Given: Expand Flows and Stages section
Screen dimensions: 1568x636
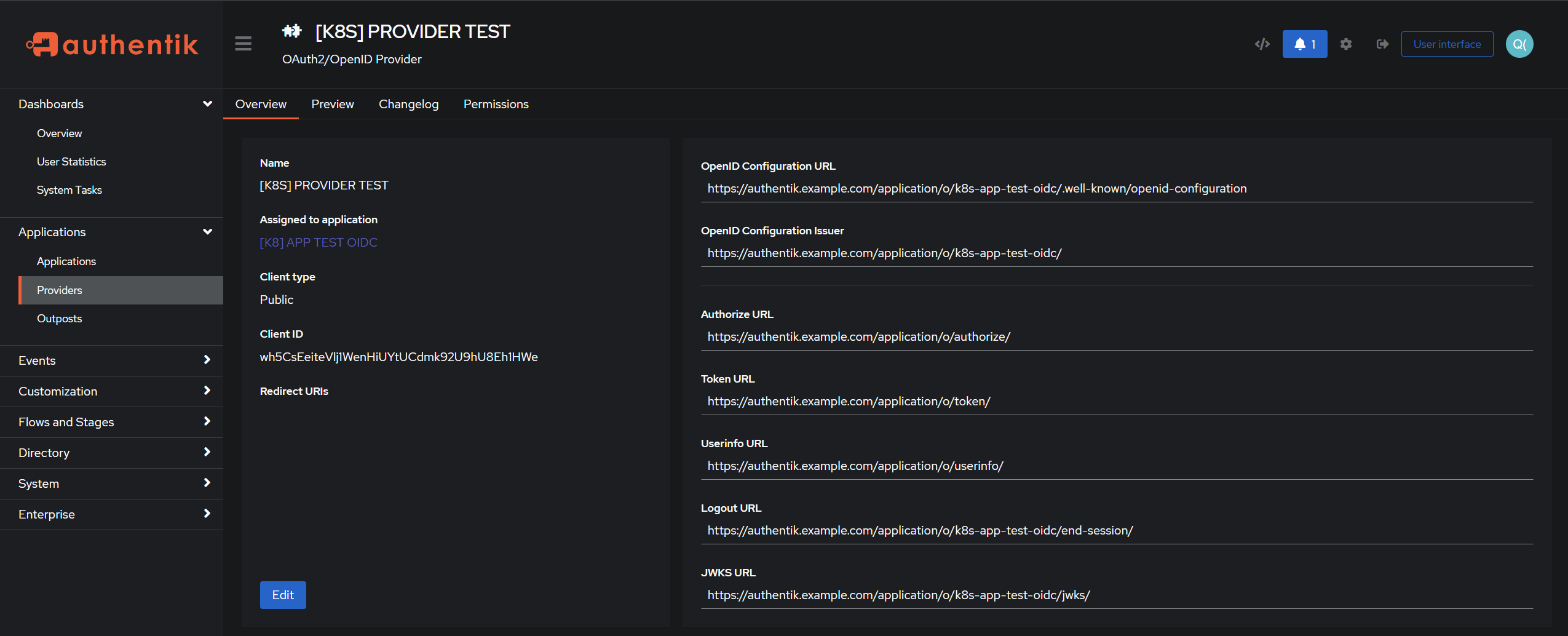Looking at the screenshot, I should [111, 422].
